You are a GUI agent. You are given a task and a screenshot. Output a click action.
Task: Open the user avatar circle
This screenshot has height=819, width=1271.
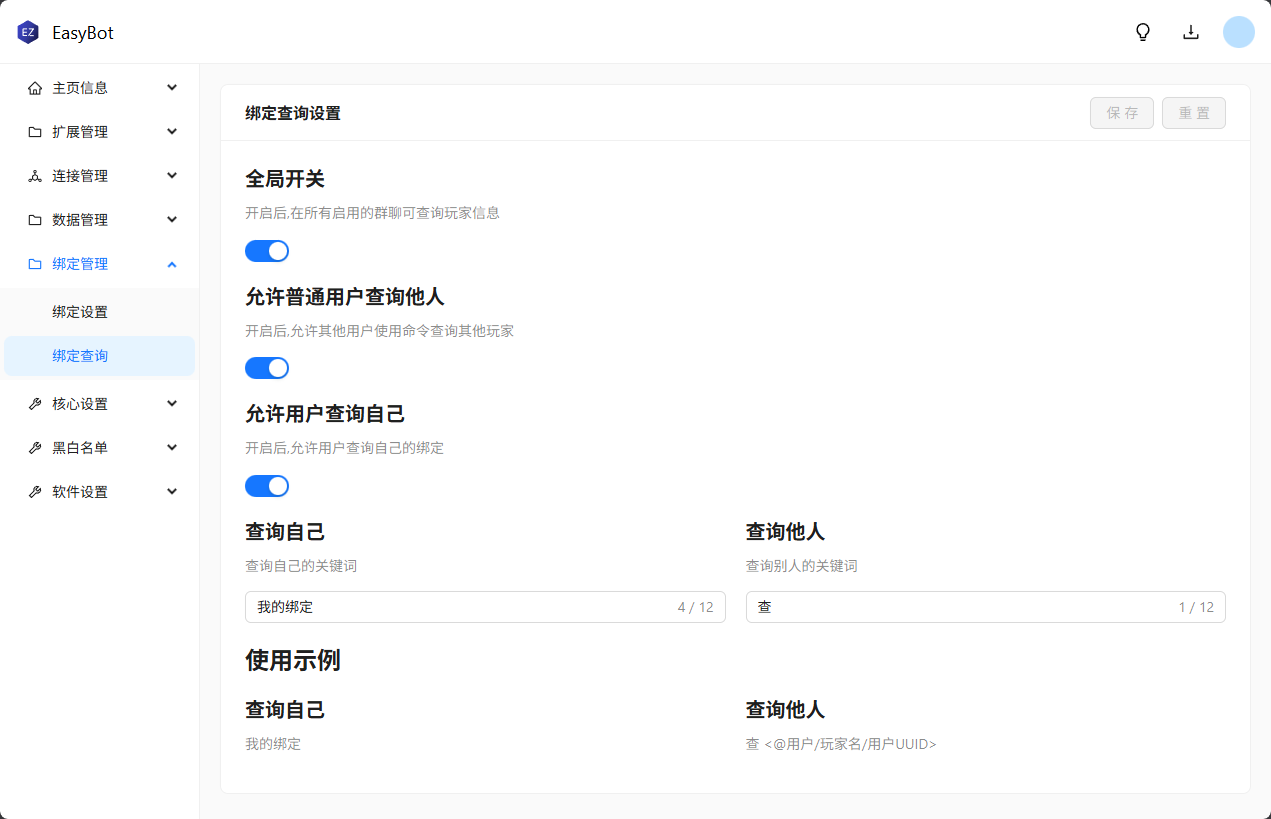[x=1238, y=32]
